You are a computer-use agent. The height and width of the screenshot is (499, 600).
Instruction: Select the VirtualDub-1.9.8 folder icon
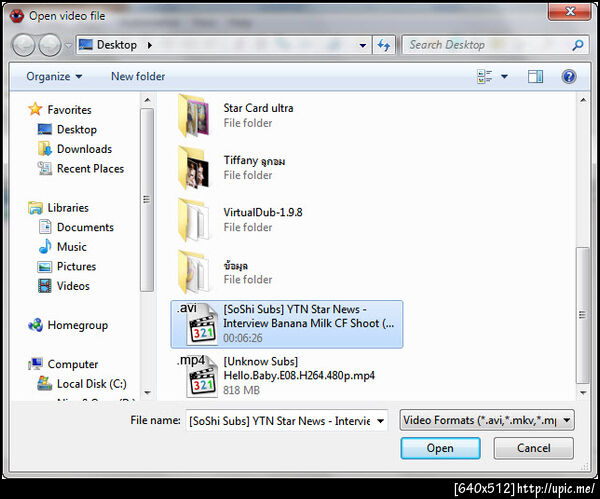194,220
